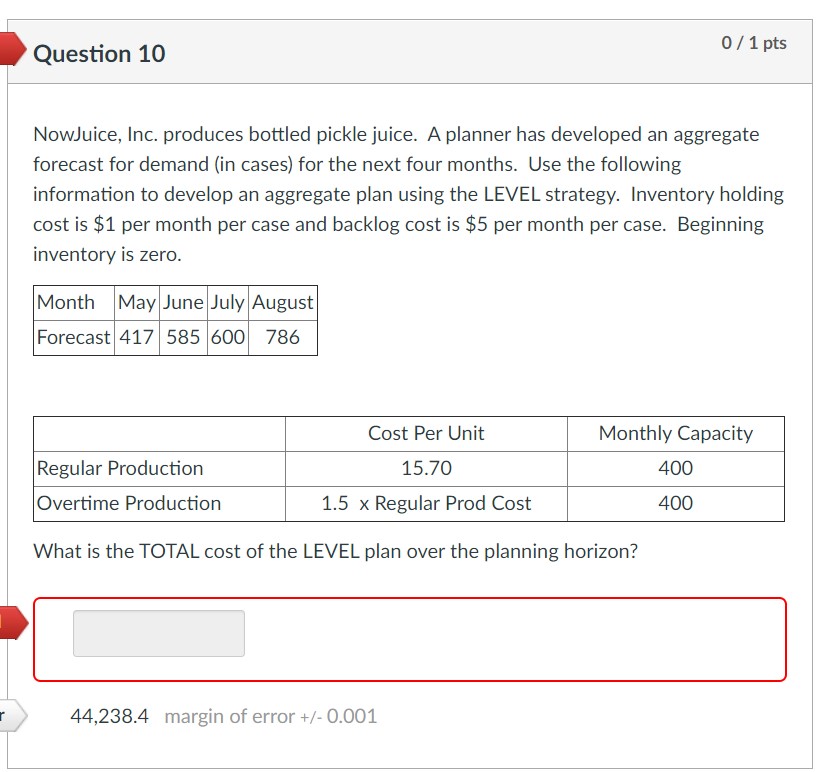The height and width of the screenshot is (772, 822).
Task: Click the June forecast value 585
Action: (185, 338)
